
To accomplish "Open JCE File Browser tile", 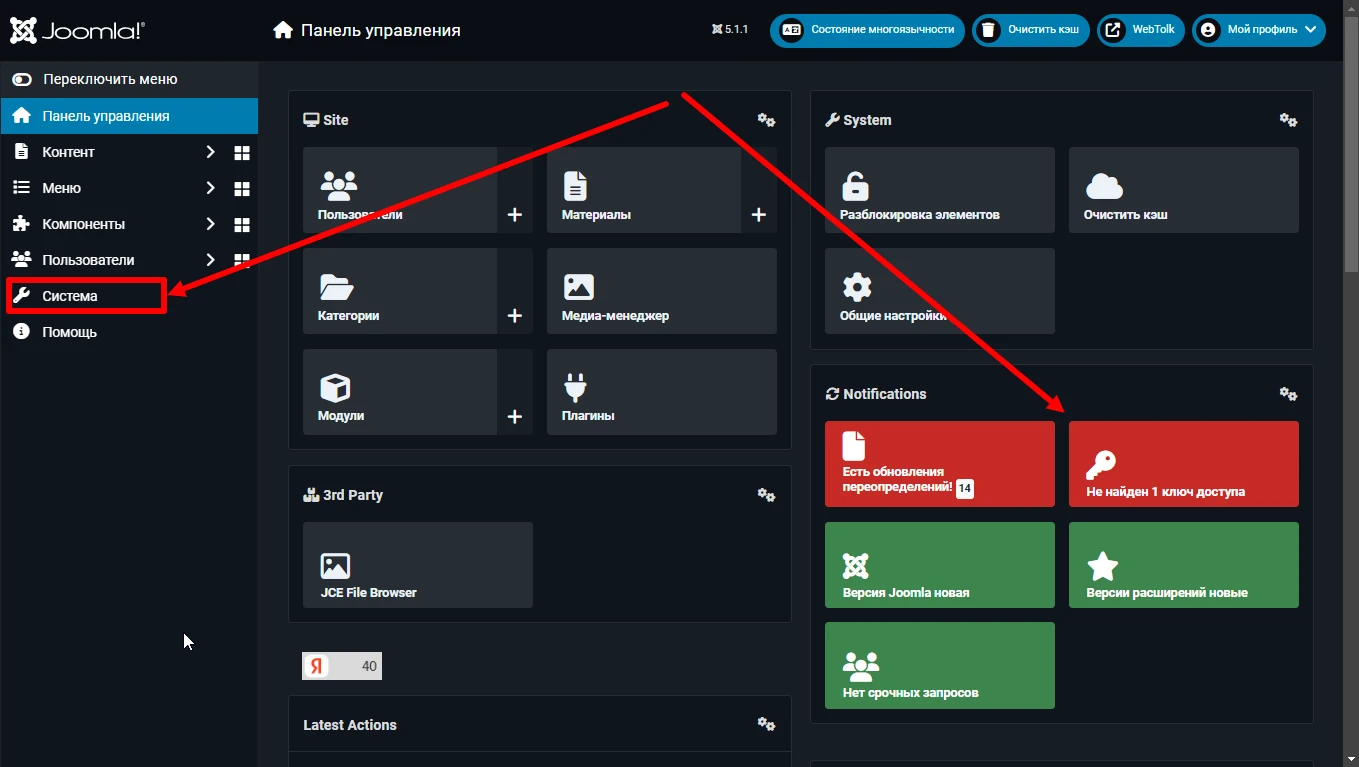I will (417, 565).
